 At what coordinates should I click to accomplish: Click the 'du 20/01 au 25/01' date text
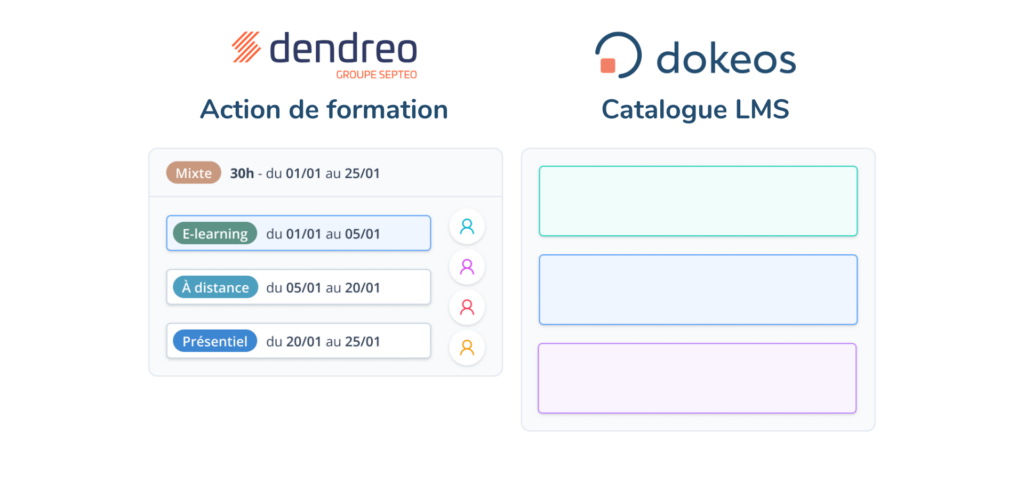(x=323, y=342)
